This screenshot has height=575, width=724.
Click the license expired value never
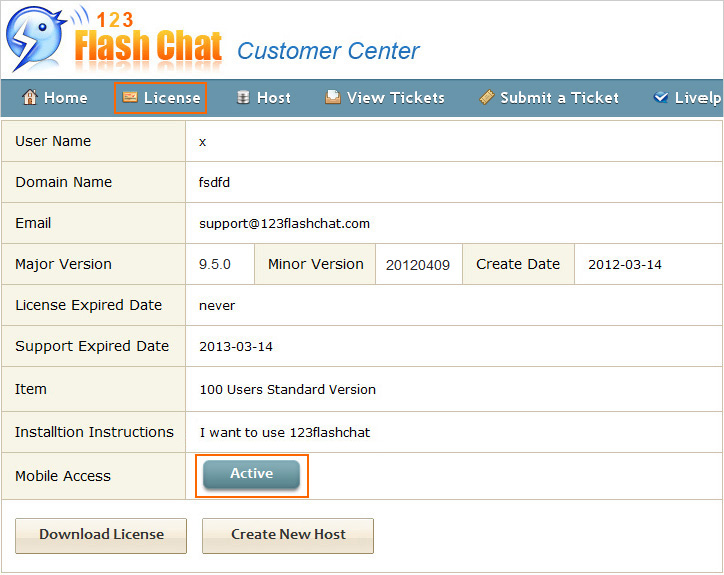pyautogui.click(x=217, y=306)
